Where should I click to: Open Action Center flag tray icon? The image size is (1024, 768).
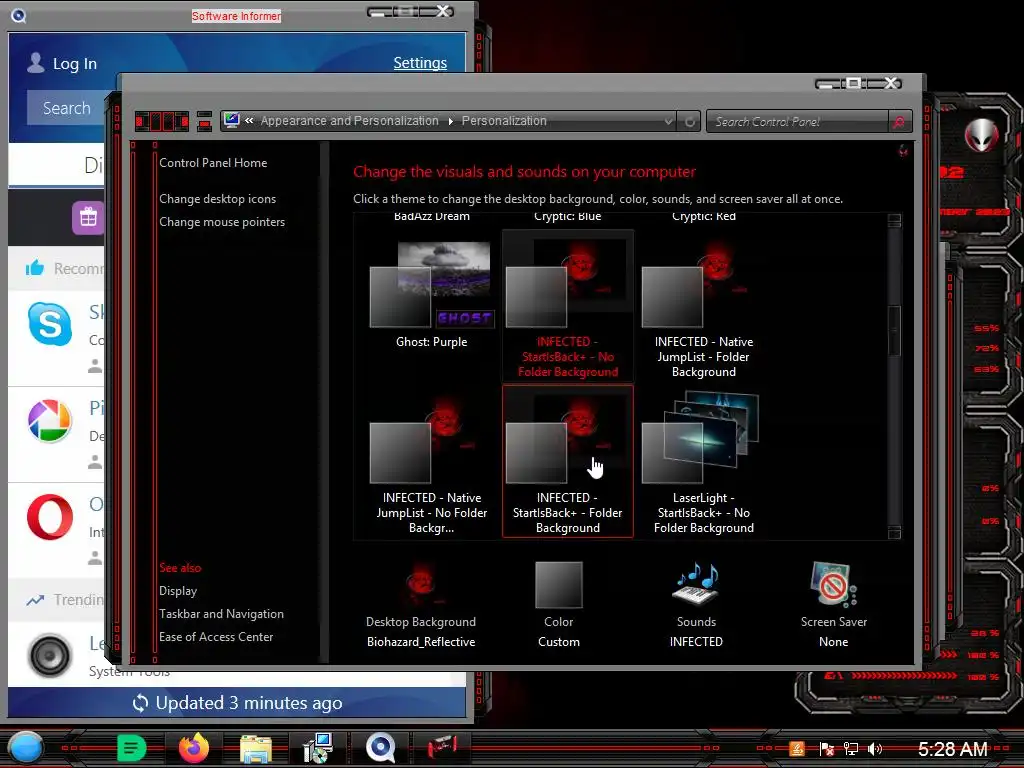(826, 749)
